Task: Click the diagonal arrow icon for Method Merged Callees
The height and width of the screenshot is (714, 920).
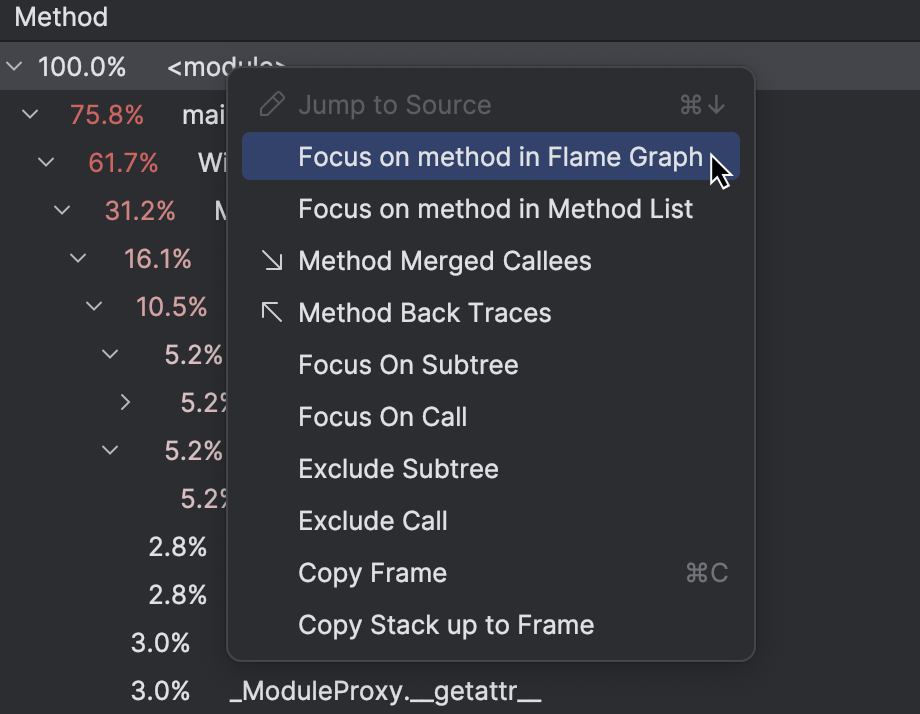Action: (x=270, y=260)
